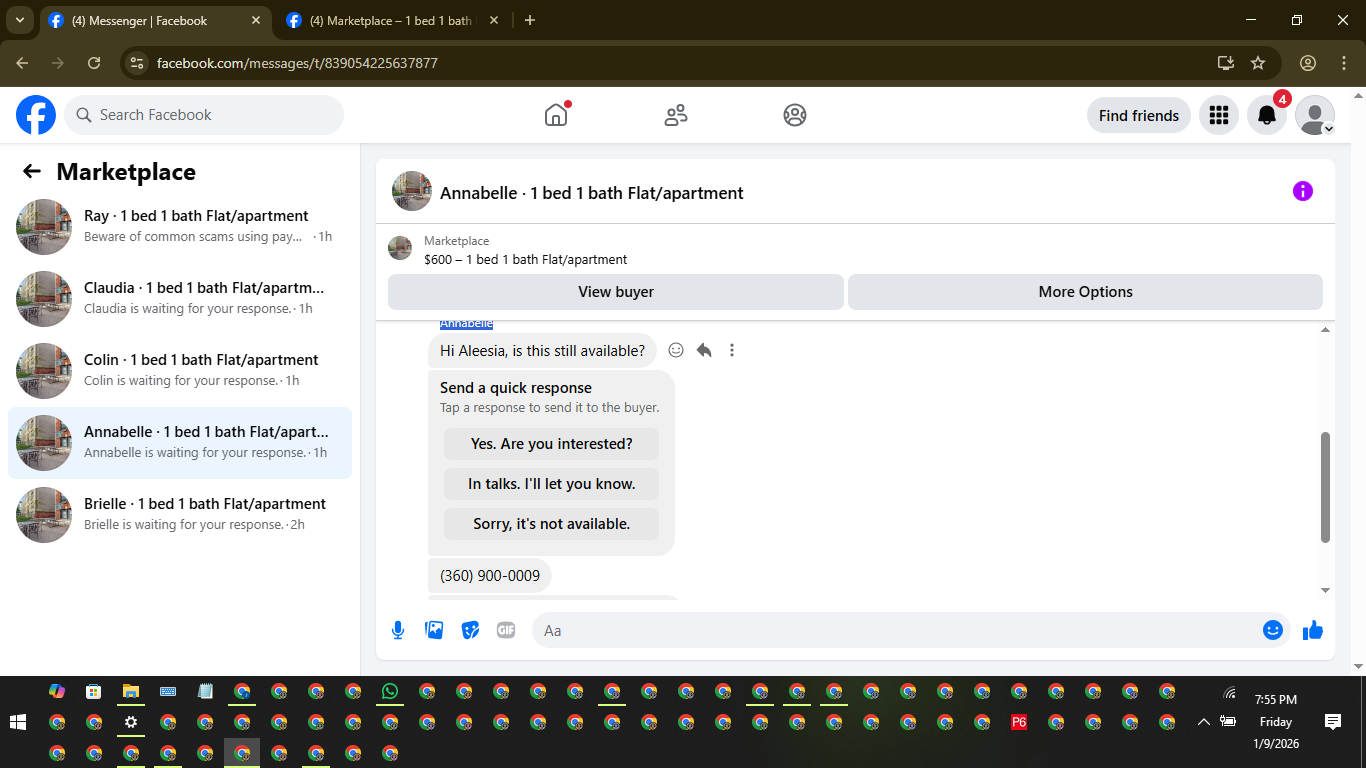Open the P6 app in taskbar
This screenshot has height=768, width=1366.
coord(1019,722)
